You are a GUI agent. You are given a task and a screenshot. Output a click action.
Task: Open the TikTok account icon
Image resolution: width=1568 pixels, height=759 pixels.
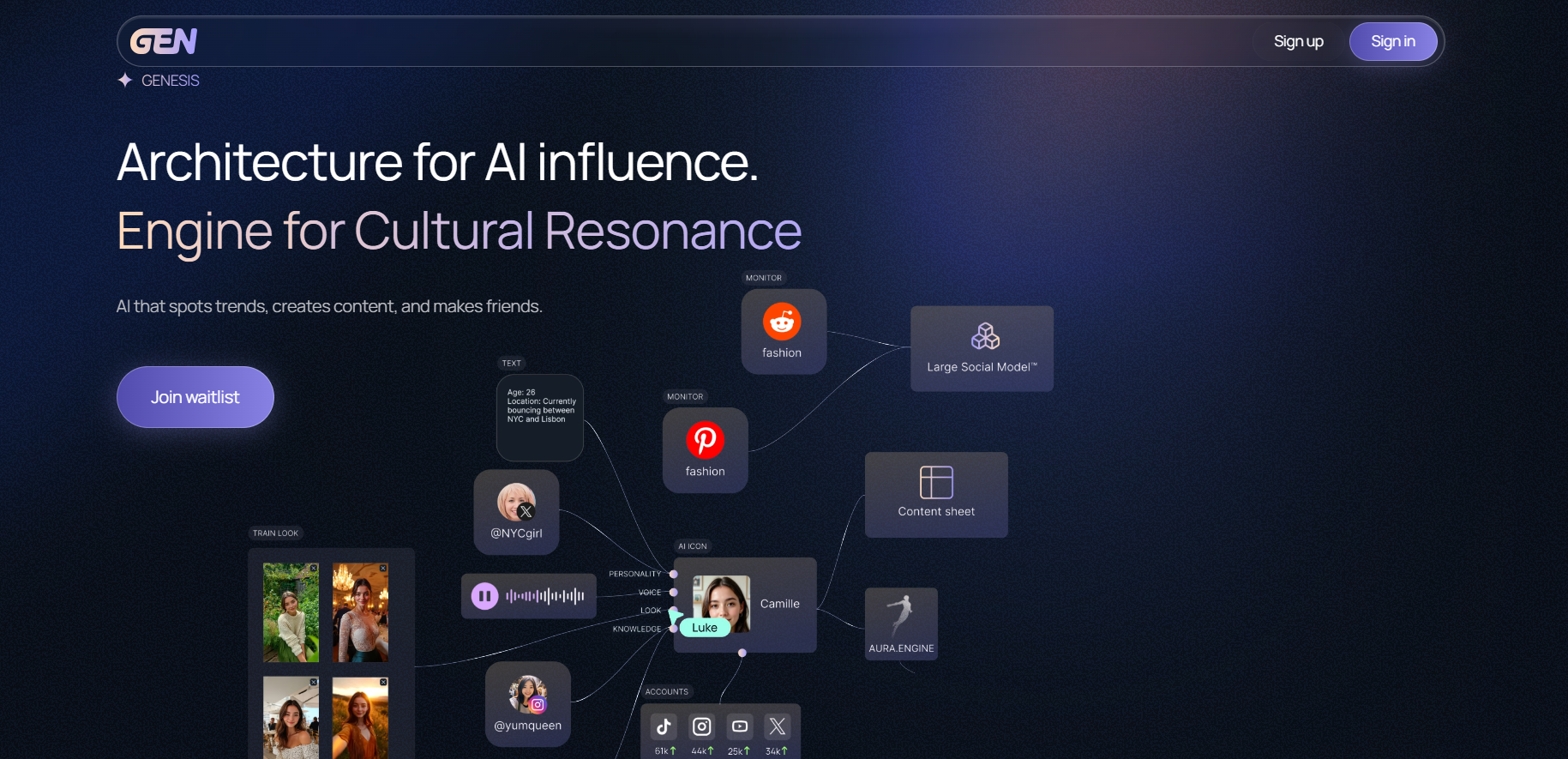(x=664, y=726)
